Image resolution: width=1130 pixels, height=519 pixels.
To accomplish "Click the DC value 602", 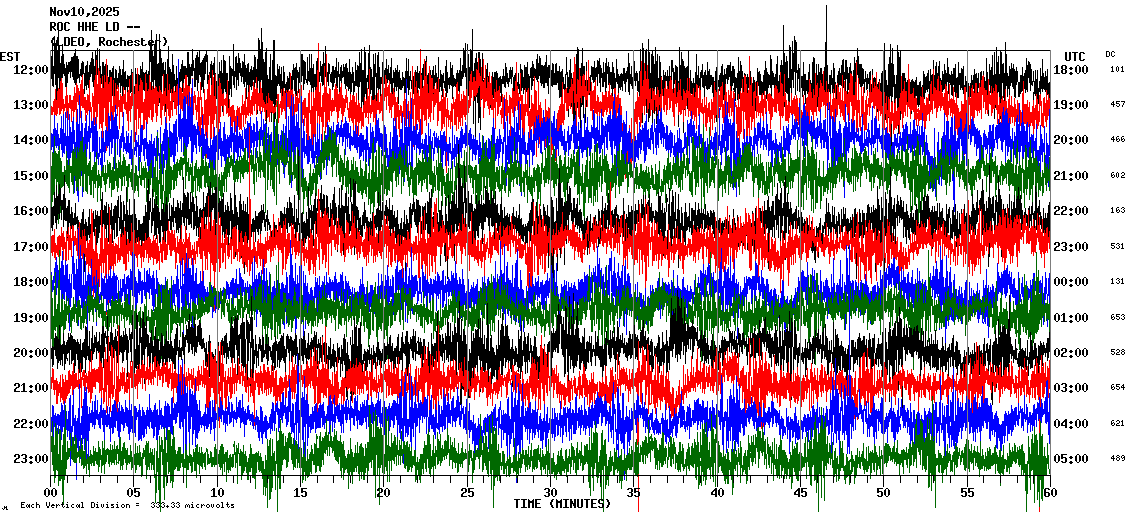I will 1117,176.
